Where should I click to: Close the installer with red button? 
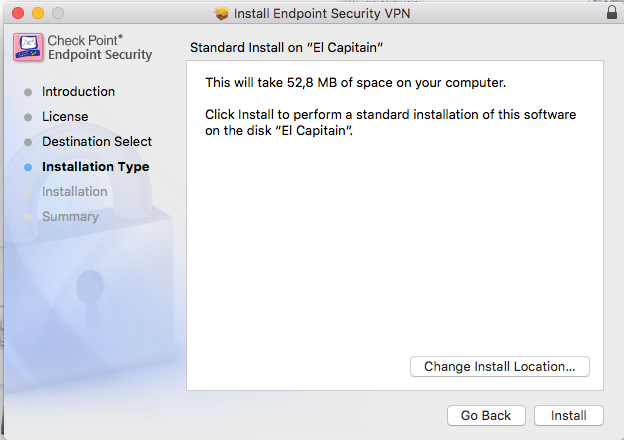(18, 13)
